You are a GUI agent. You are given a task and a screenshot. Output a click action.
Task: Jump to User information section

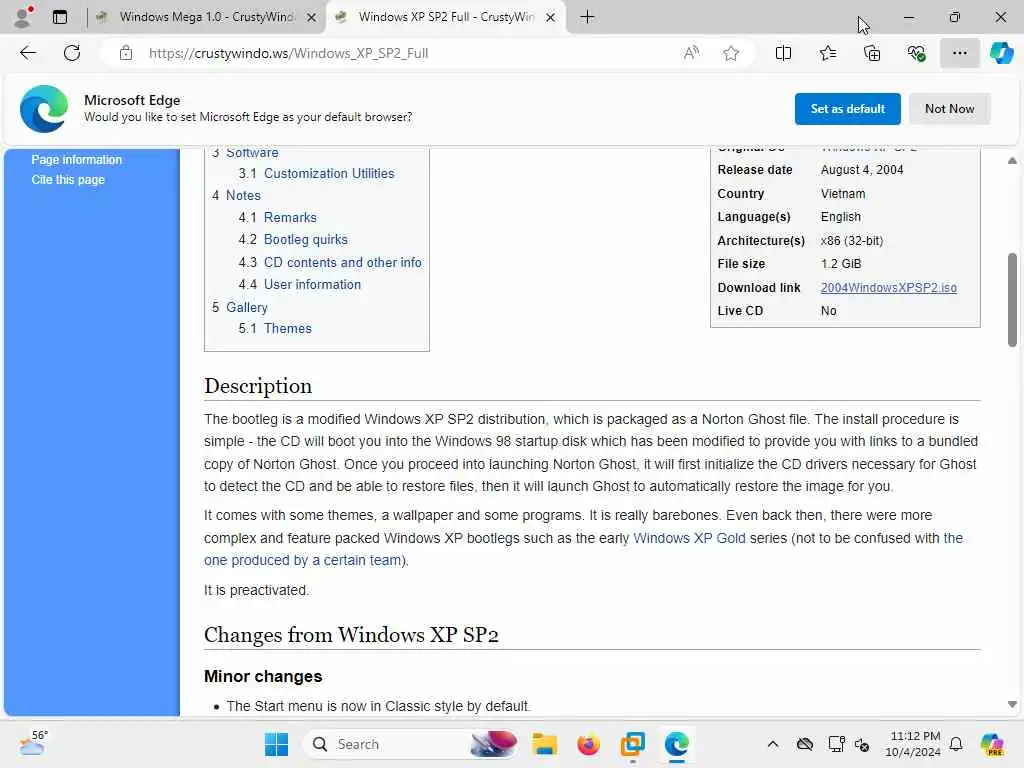coord(312,284)
